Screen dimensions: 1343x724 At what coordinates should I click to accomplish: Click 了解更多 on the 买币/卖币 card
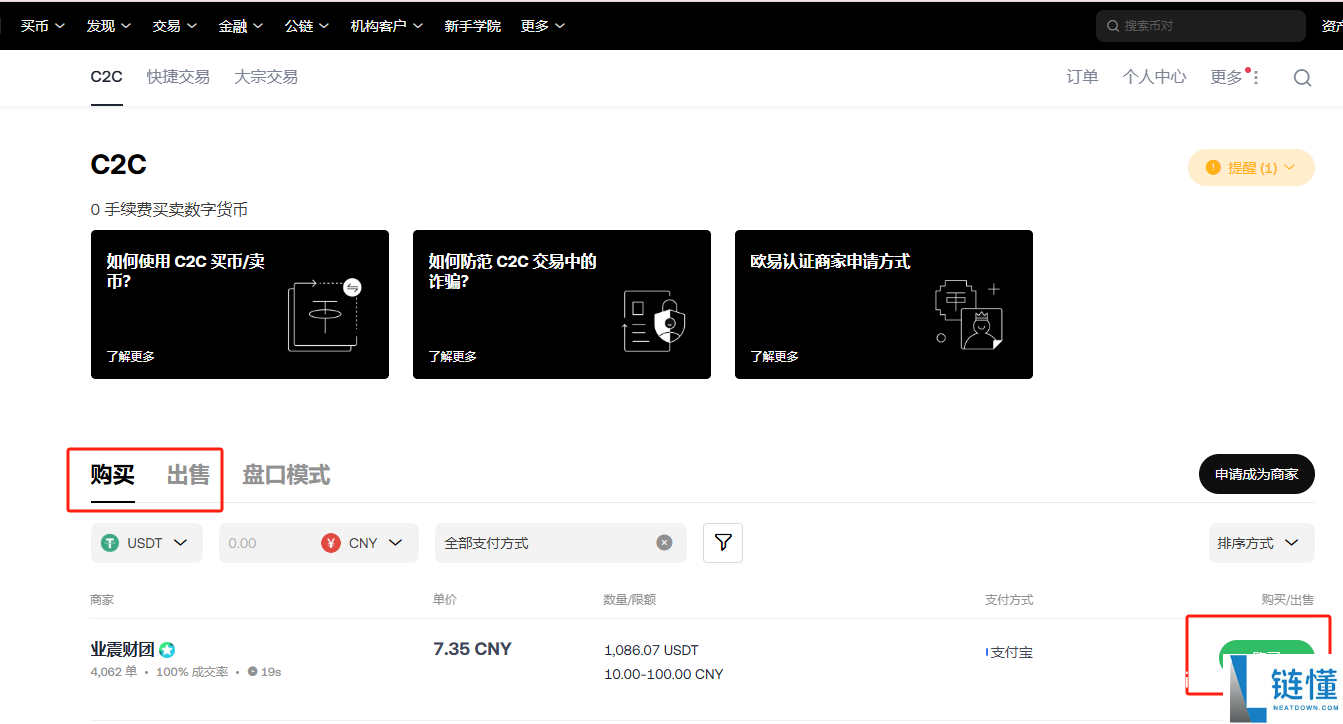pos(130,357)
